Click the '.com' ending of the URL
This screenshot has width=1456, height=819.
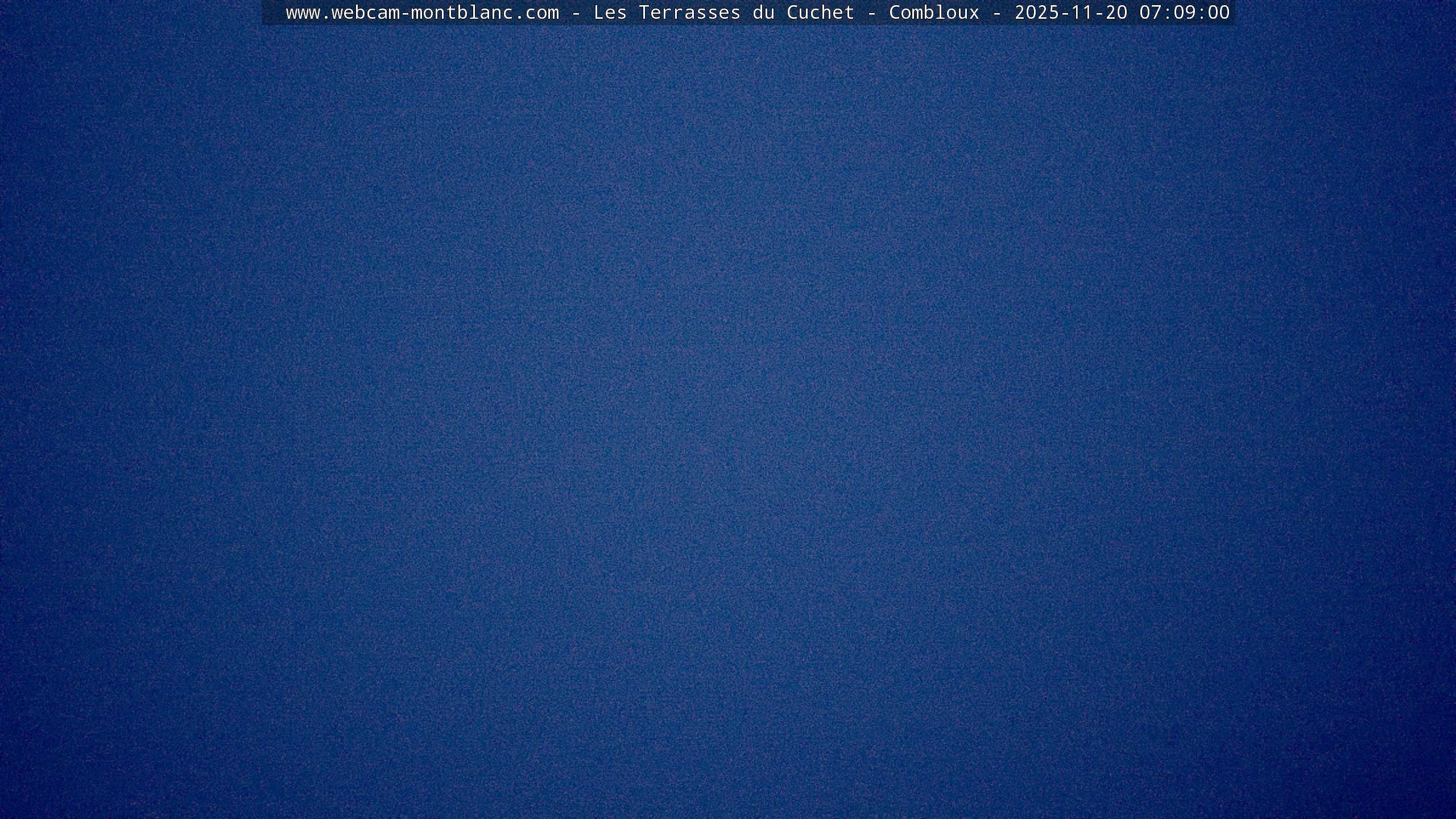536,13
